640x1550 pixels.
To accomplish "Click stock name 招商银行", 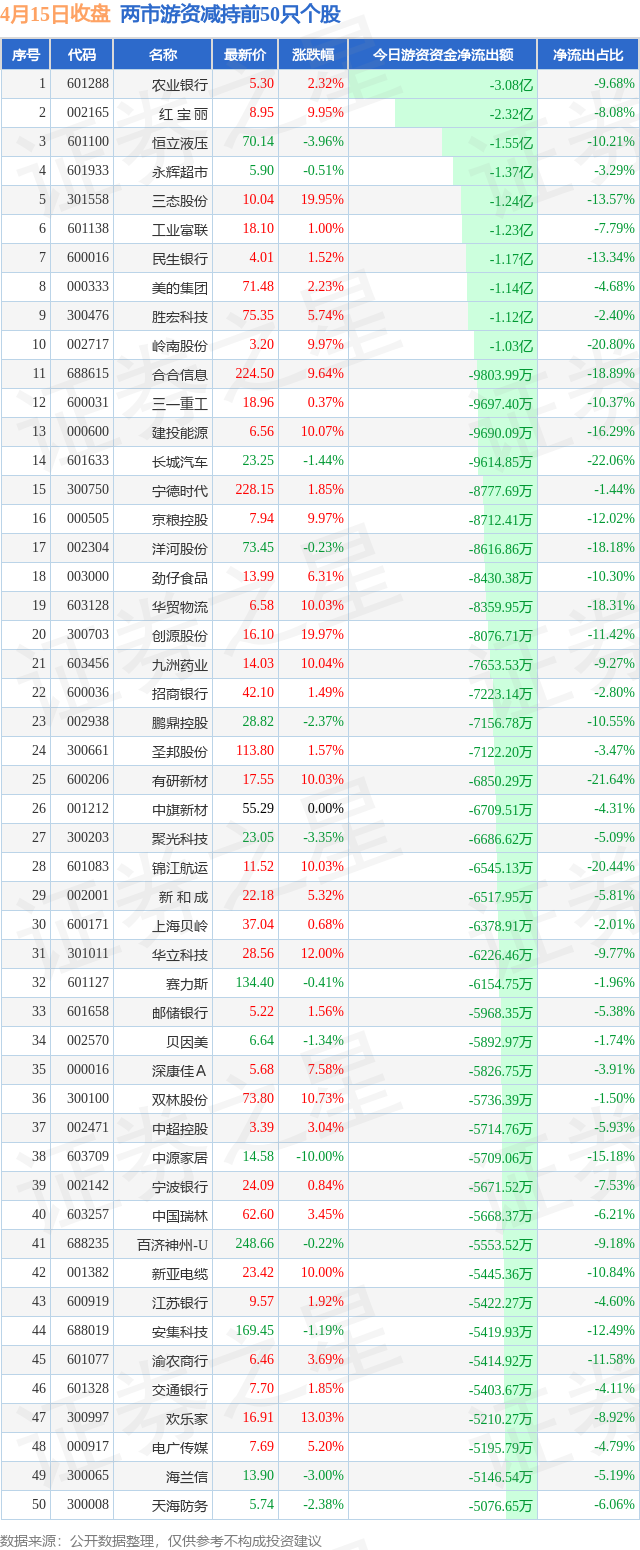I will (180, 693).
